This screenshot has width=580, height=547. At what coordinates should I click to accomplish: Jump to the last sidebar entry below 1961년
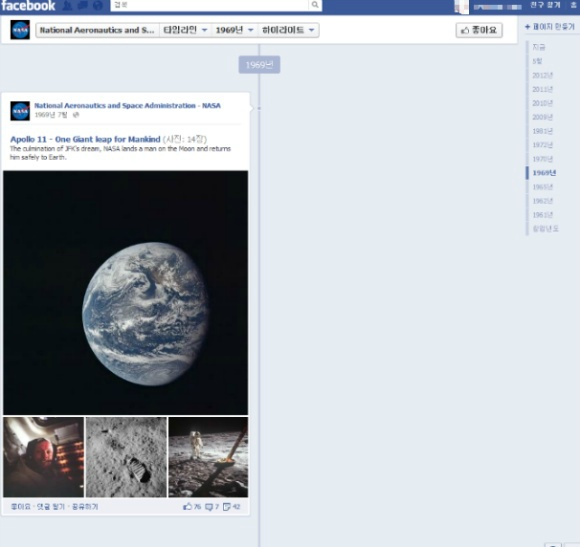pos(545,229)
